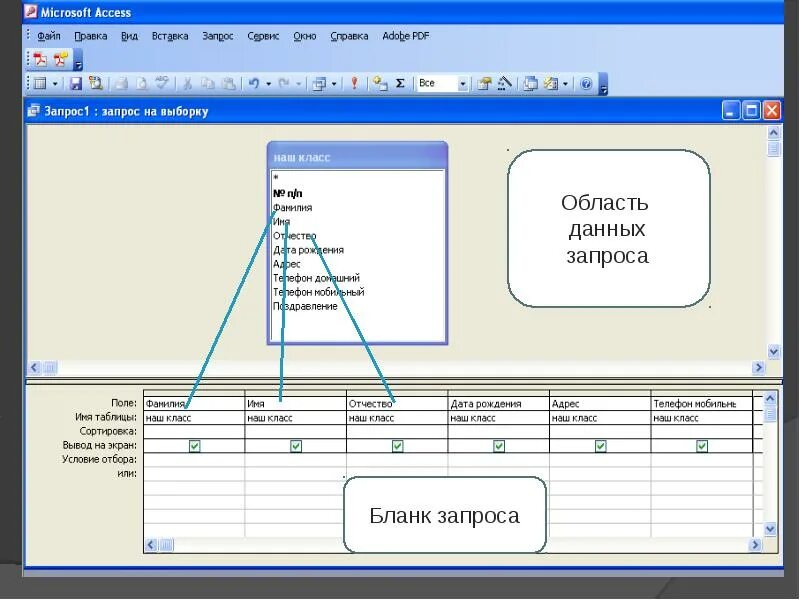The width and height of the screenshot is (800, 600).
Task: Toggle Totals with the sigma icon
Action: (400, 83)
